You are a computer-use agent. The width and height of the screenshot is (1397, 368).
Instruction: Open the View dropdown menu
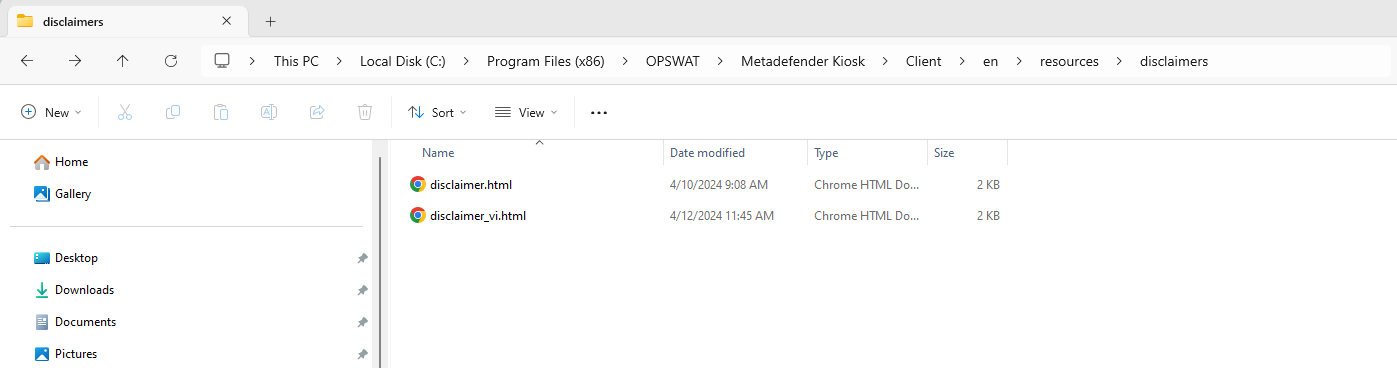[x=526, y=113]
